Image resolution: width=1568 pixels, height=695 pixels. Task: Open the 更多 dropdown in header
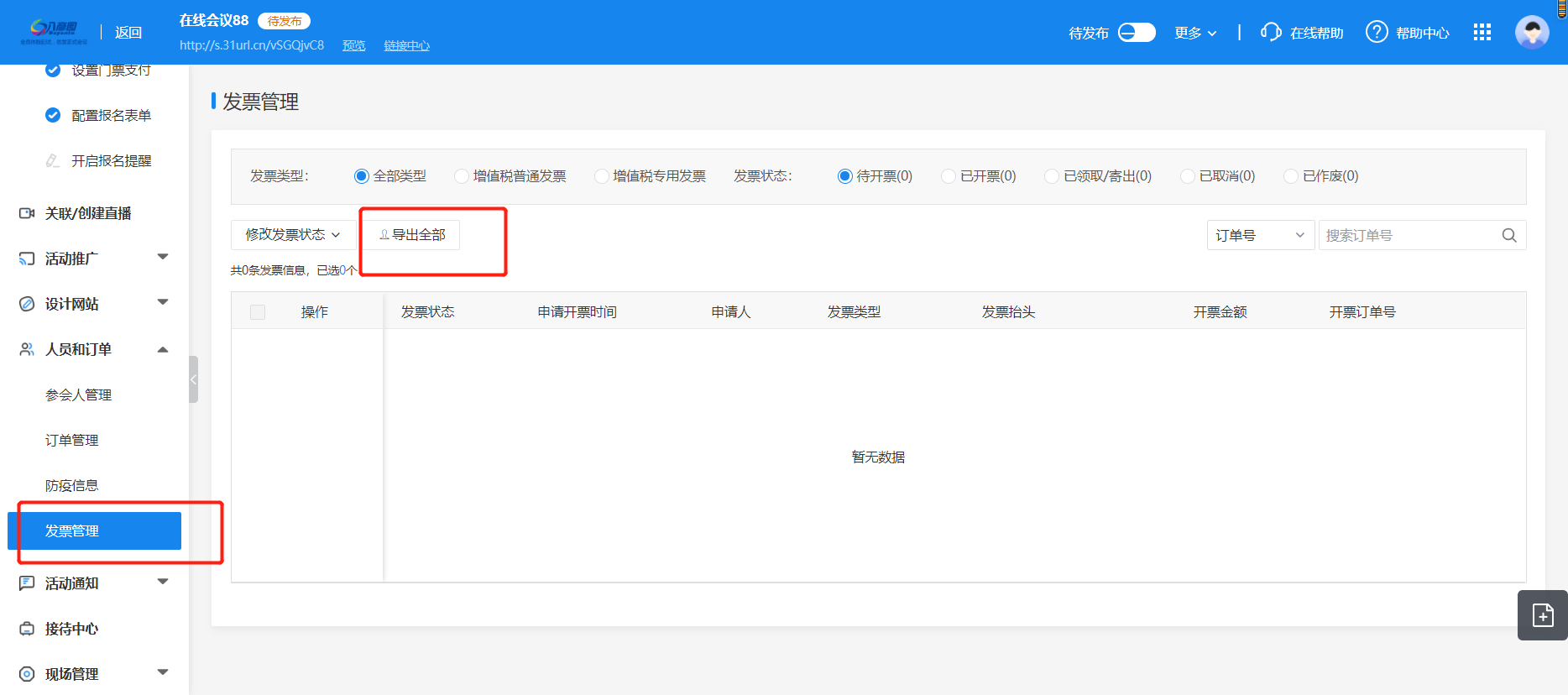click(1195, 33)
